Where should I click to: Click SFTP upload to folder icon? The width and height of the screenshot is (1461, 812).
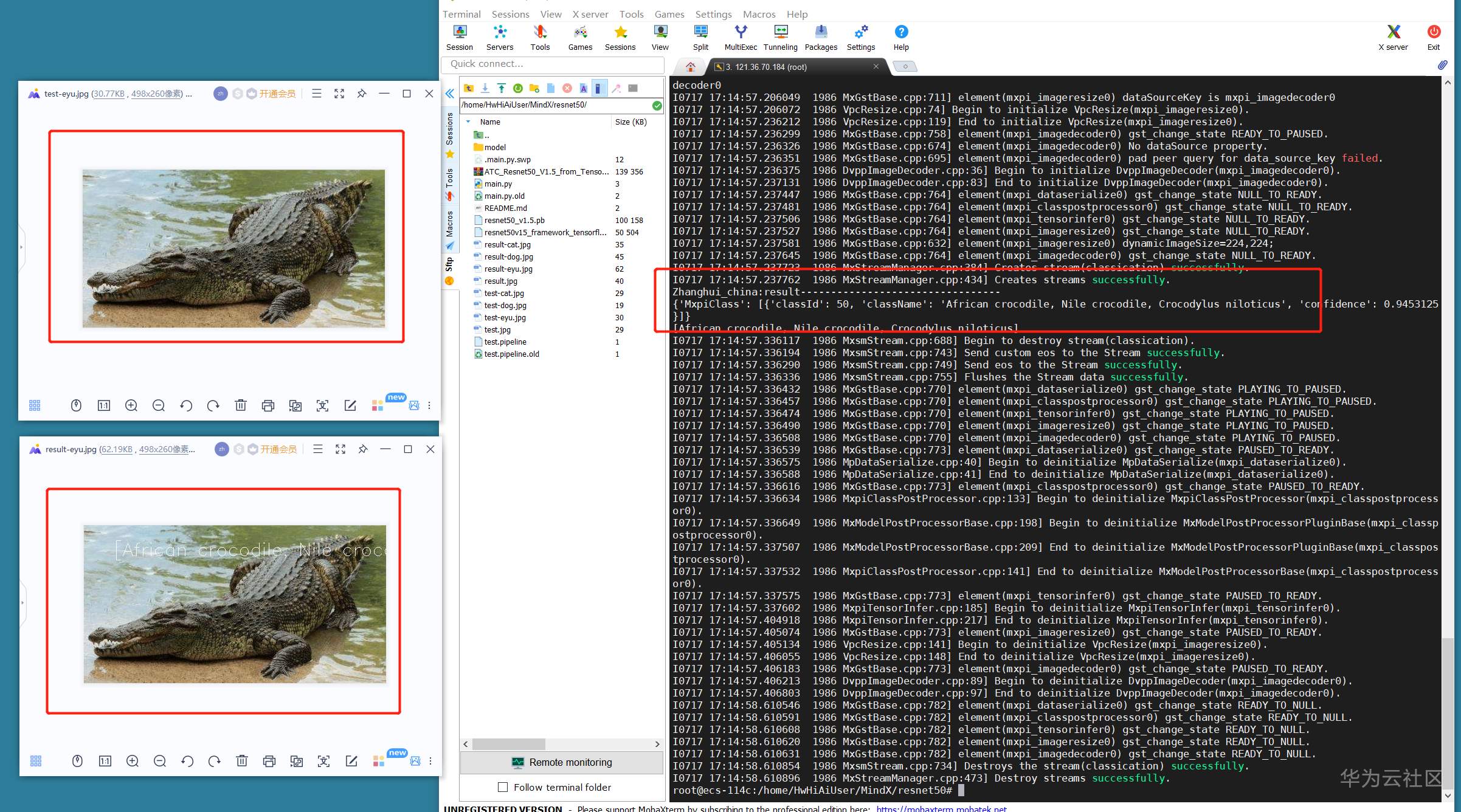[501, 88]
